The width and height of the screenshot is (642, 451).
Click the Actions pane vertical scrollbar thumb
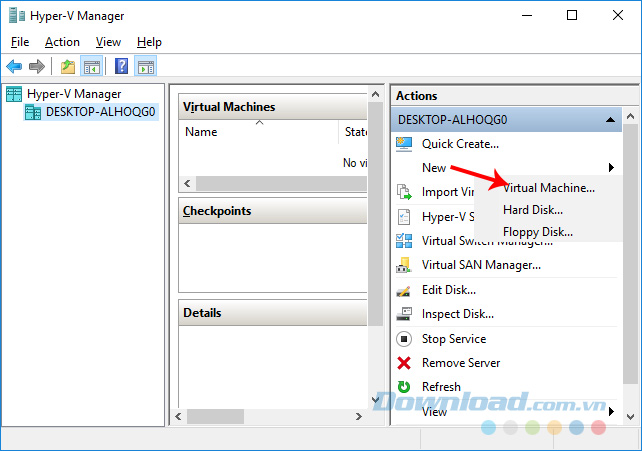631,254
